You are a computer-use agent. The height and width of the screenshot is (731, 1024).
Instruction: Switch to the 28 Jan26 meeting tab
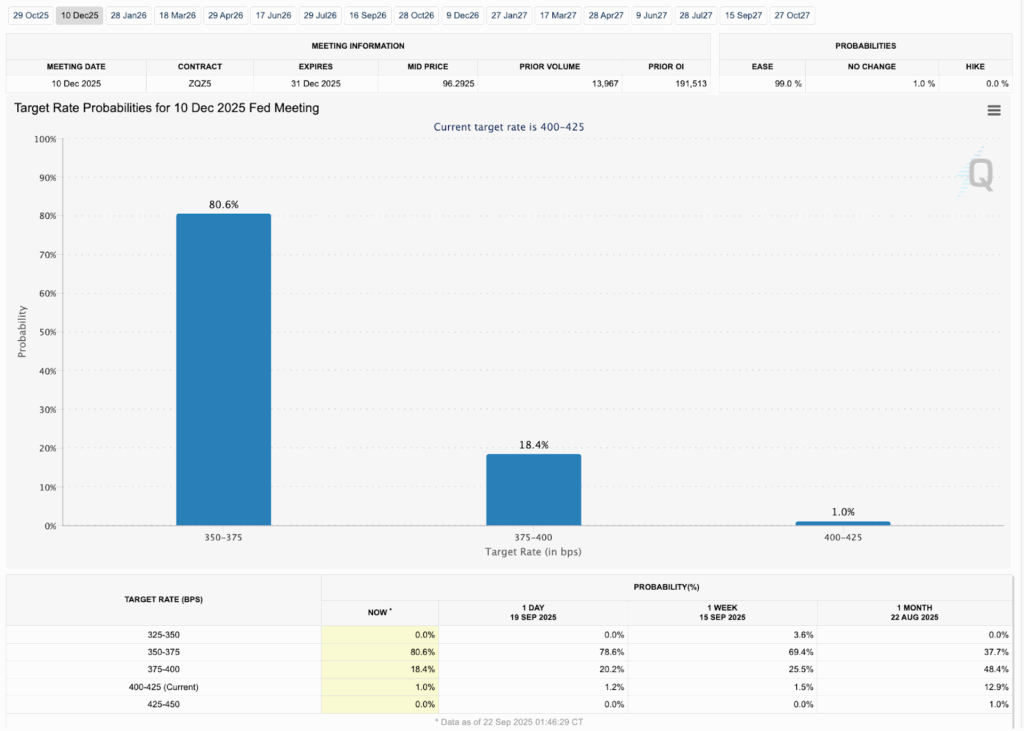click(x=128, y=16)
